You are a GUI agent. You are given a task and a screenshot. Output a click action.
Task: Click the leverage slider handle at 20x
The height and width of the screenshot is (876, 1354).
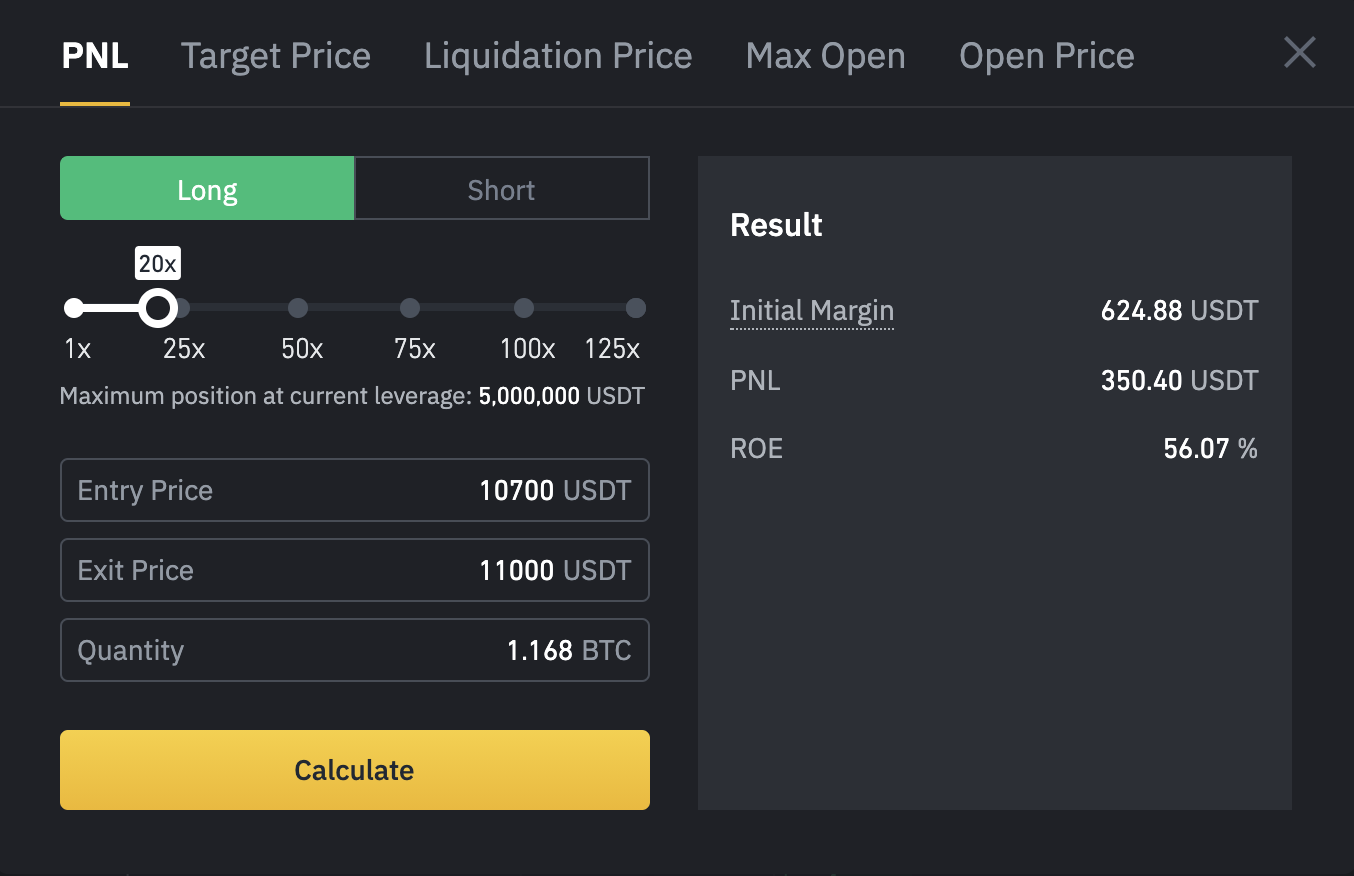(x=157, y=308)
